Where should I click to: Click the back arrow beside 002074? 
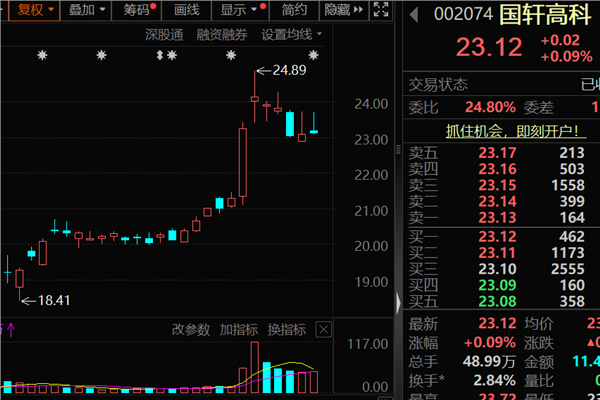coord(414,15)
